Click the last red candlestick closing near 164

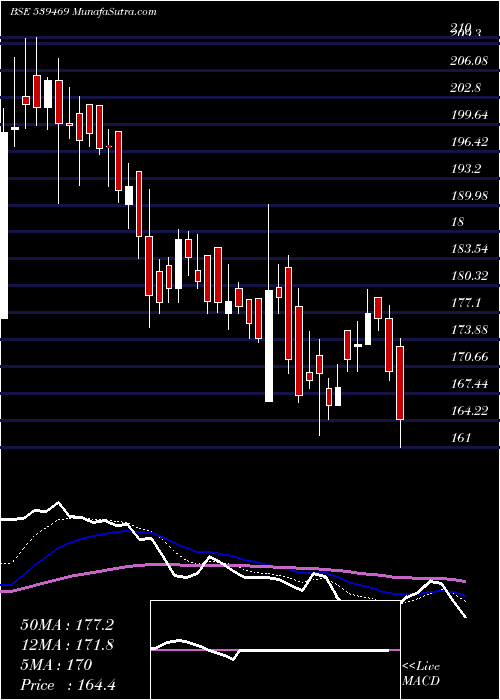400,383
